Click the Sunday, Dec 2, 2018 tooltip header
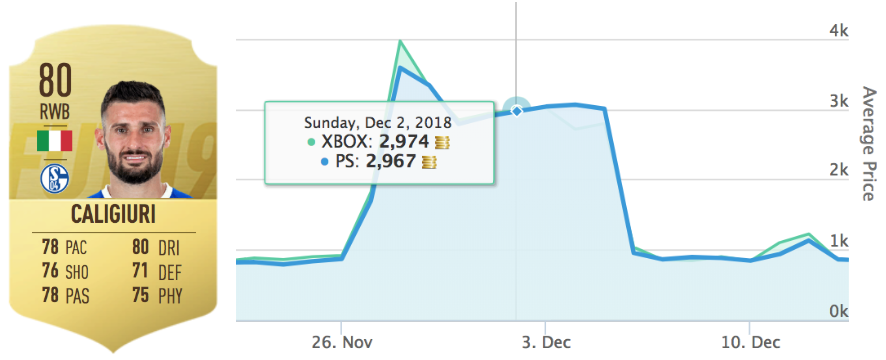886x360 pixels. (x=377, y=122)
